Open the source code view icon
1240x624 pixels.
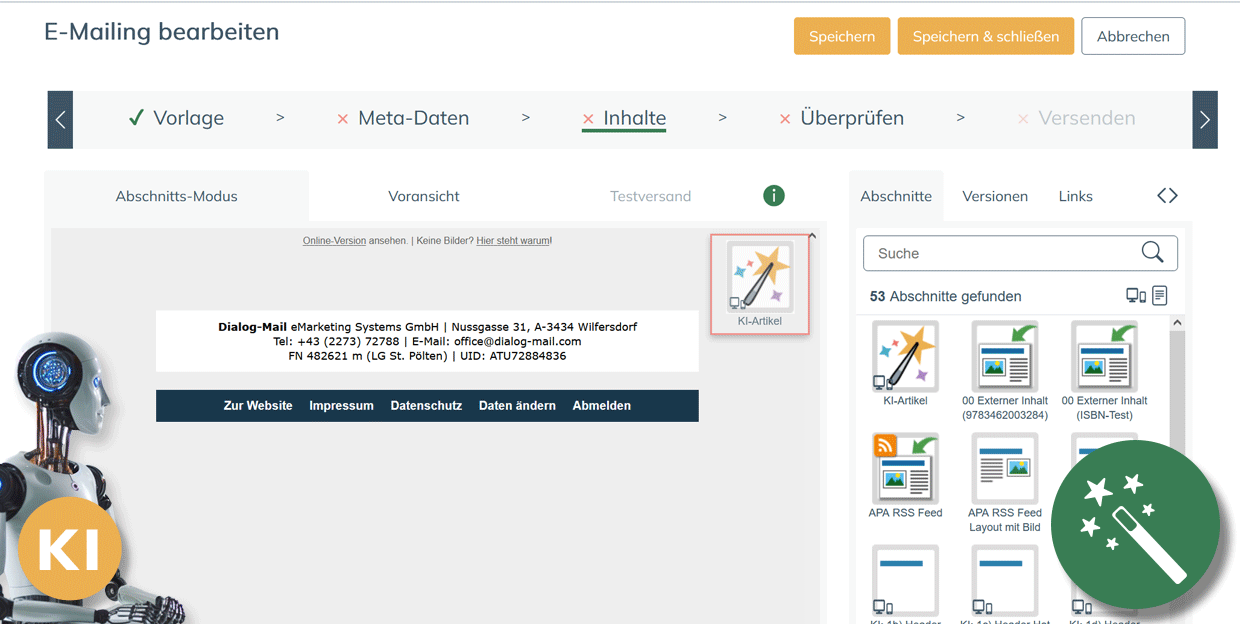coord(1167,196)
